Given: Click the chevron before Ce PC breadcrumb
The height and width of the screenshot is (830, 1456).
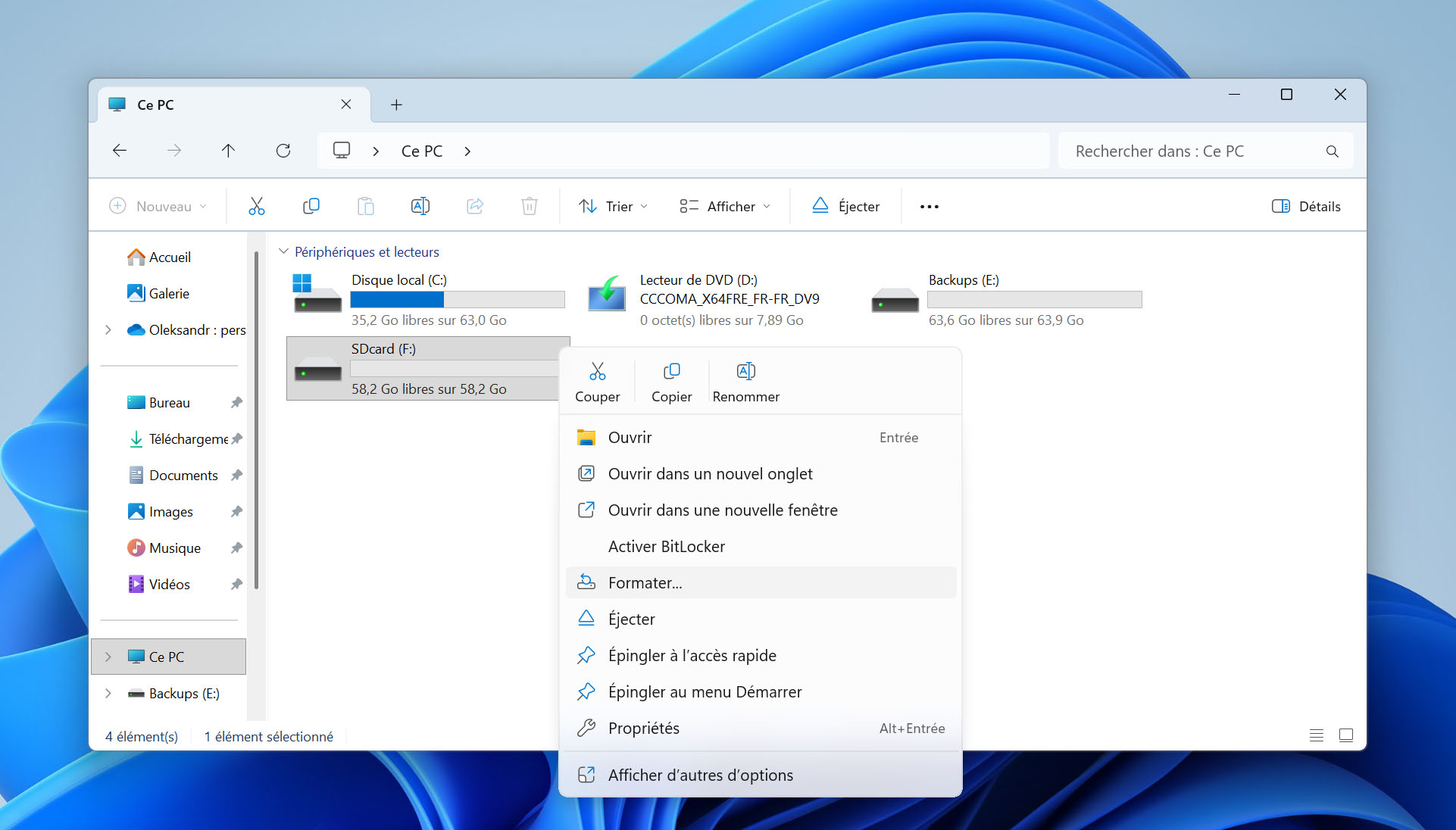Looking at the screenshot, I should click(x=376, y=151).
